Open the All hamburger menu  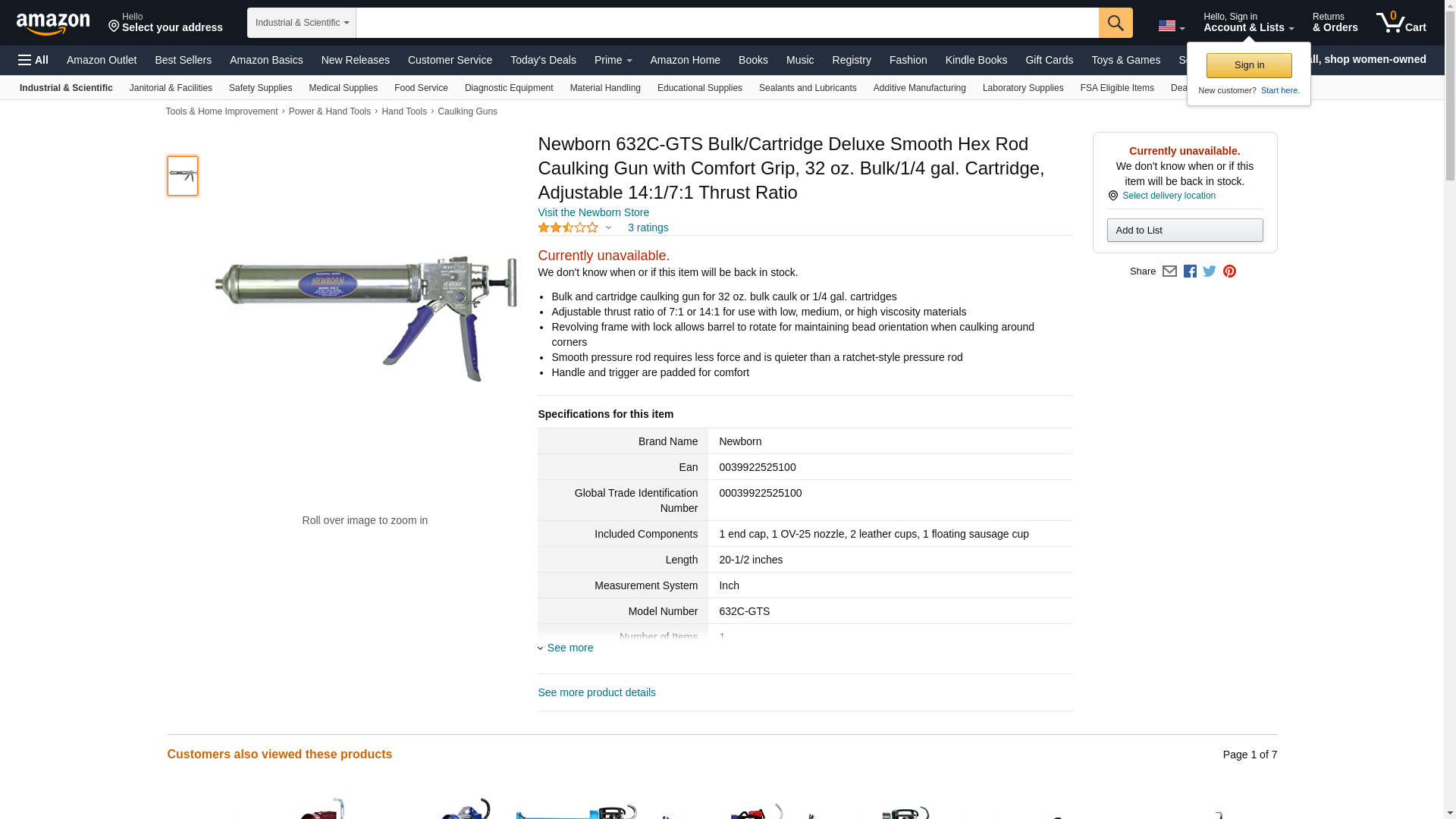coord(33,60)
